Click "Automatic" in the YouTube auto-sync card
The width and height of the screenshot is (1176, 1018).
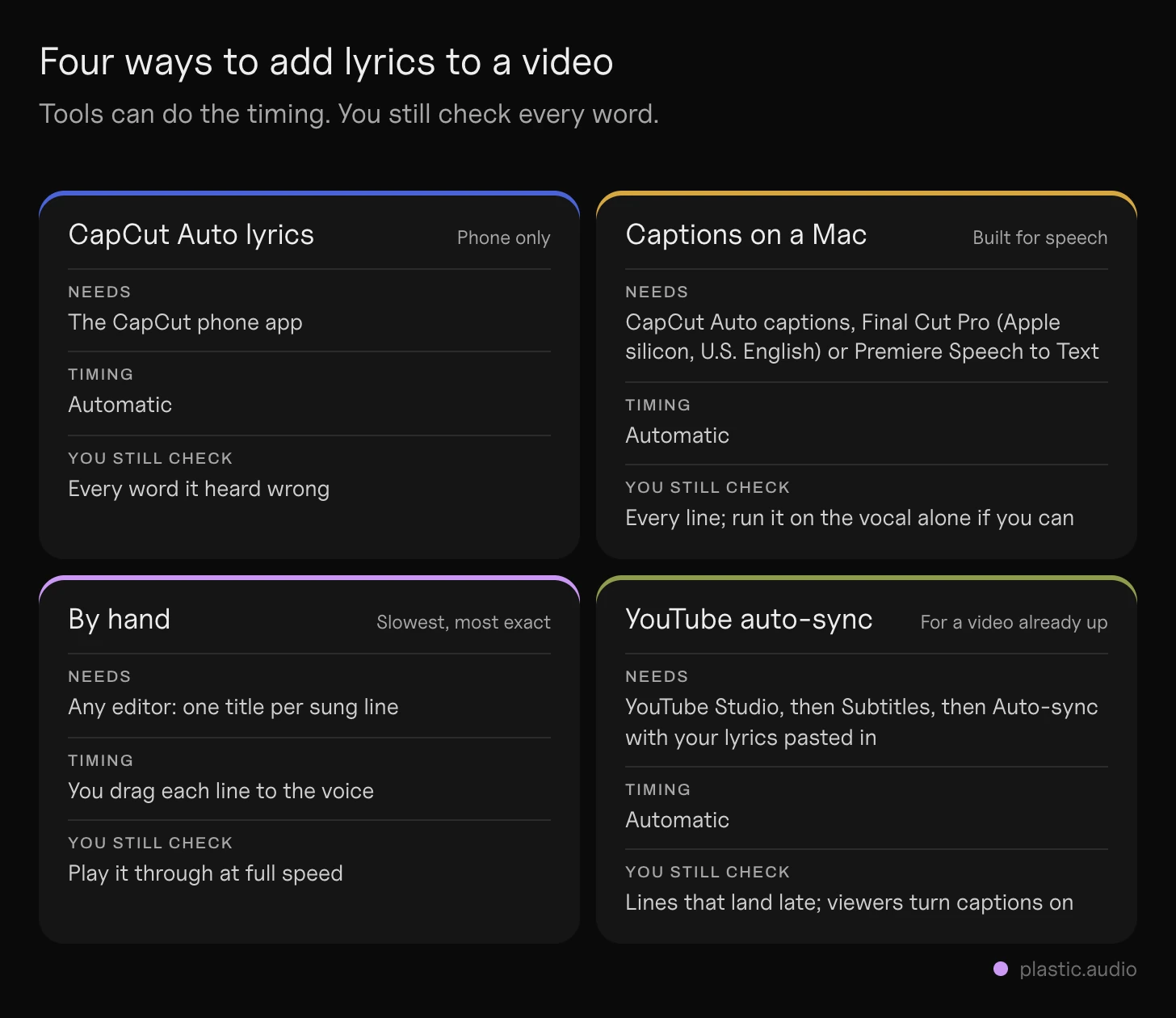pos(678,820)
